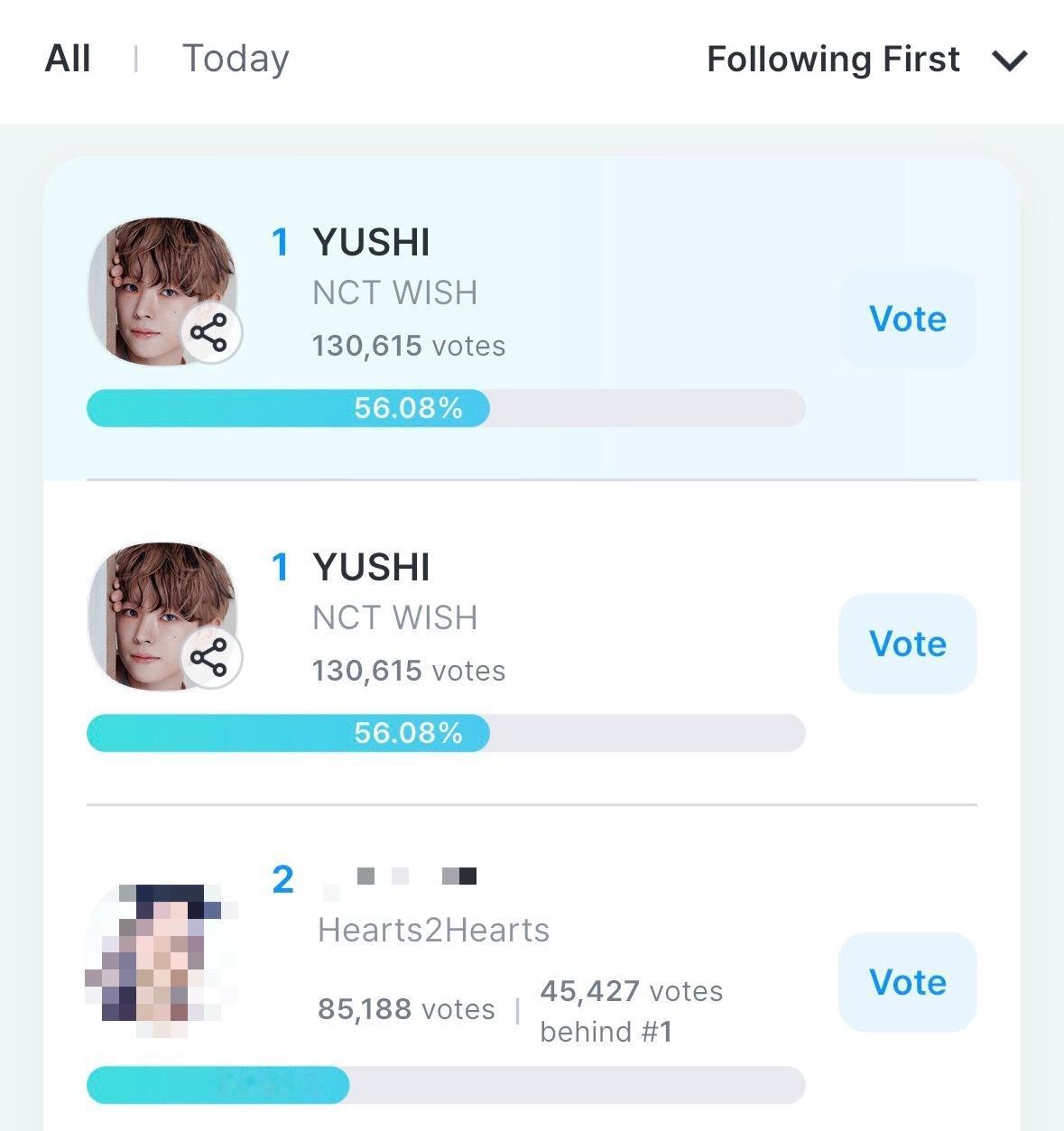Open the Following First sort dropdown
Viewport: 1064px width, 1131px height.
coord(867,60)
